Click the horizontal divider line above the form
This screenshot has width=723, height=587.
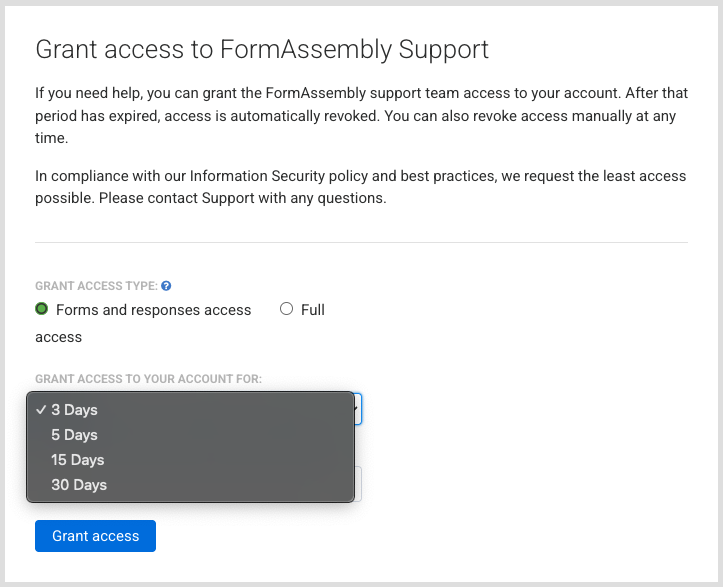point(361,242)
